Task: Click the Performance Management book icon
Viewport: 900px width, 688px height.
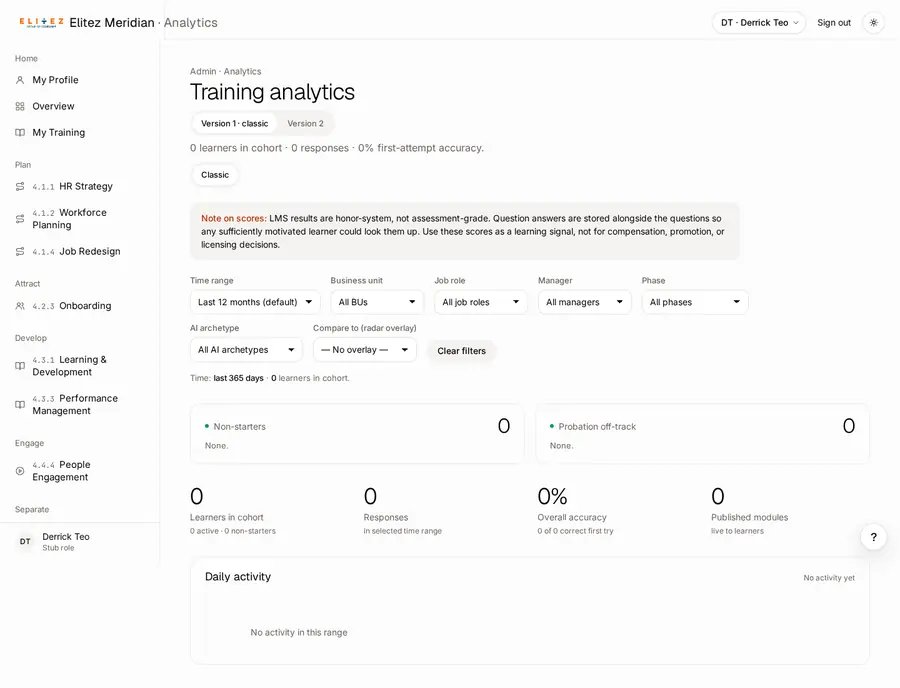Action: (20, 405)
